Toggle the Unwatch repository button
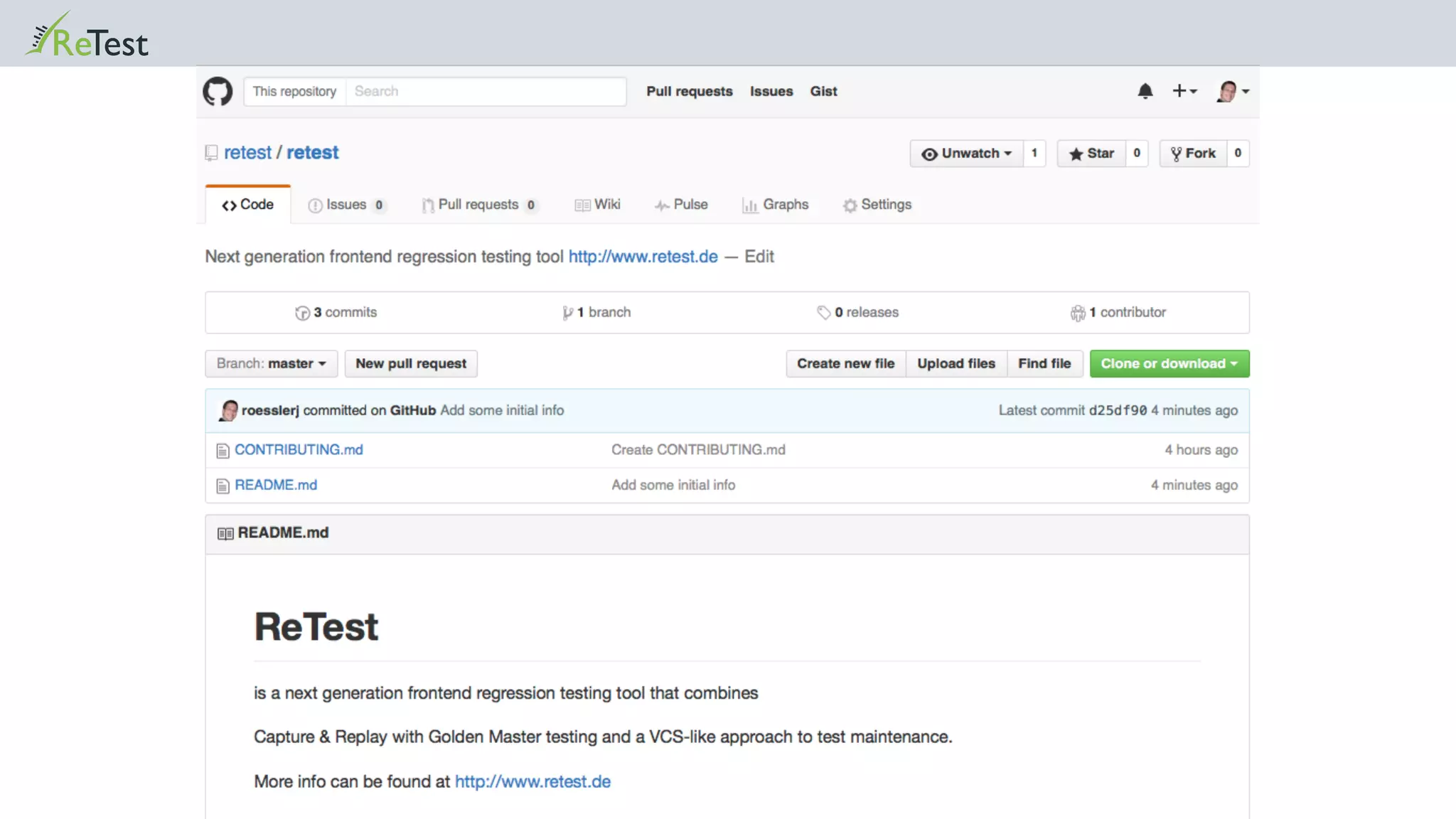This screenshot has width=1456, height=819. (x=966, y=154)
